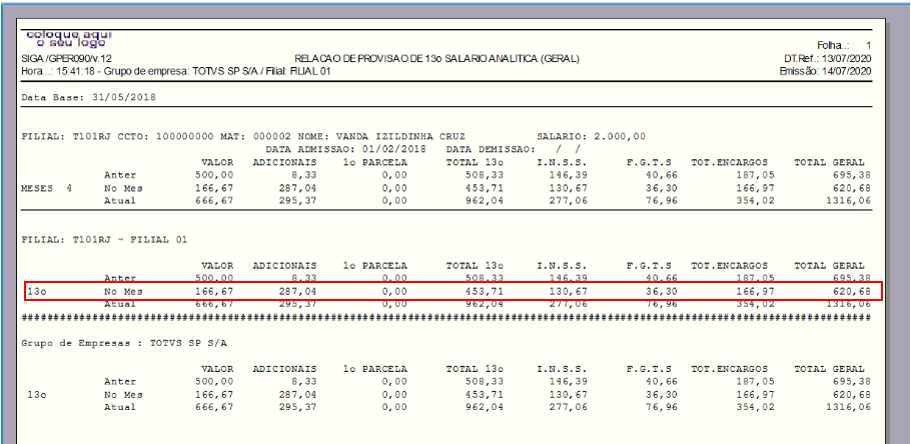Image resolution: width=911 pixels, height=444 pixels.
Task: Click Grupo de Empresas Atual TOT.ENCARGOS "354,02"
Action: (x=755, y=407)
